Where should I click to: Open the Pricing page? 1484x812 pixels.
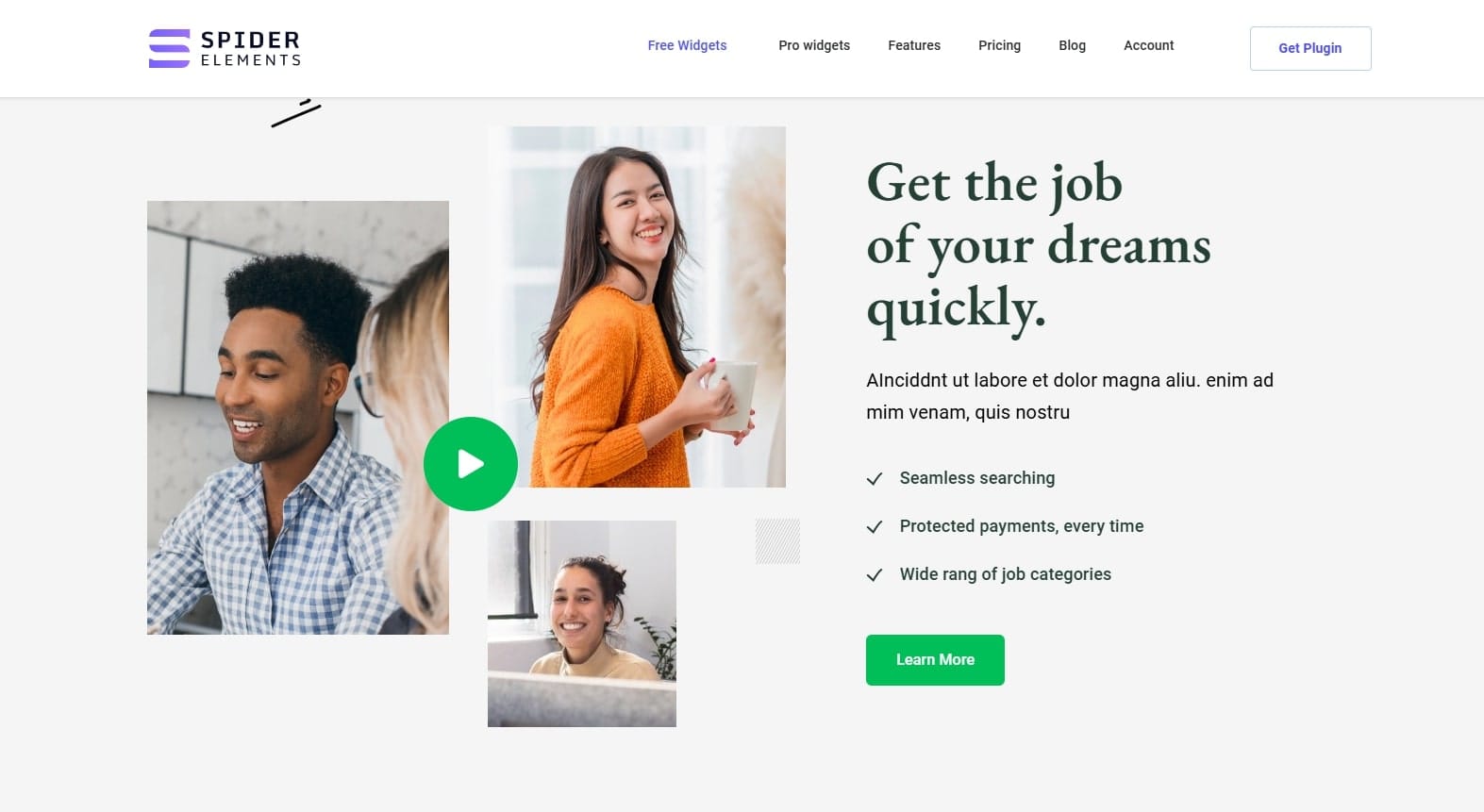coord(999,45)
